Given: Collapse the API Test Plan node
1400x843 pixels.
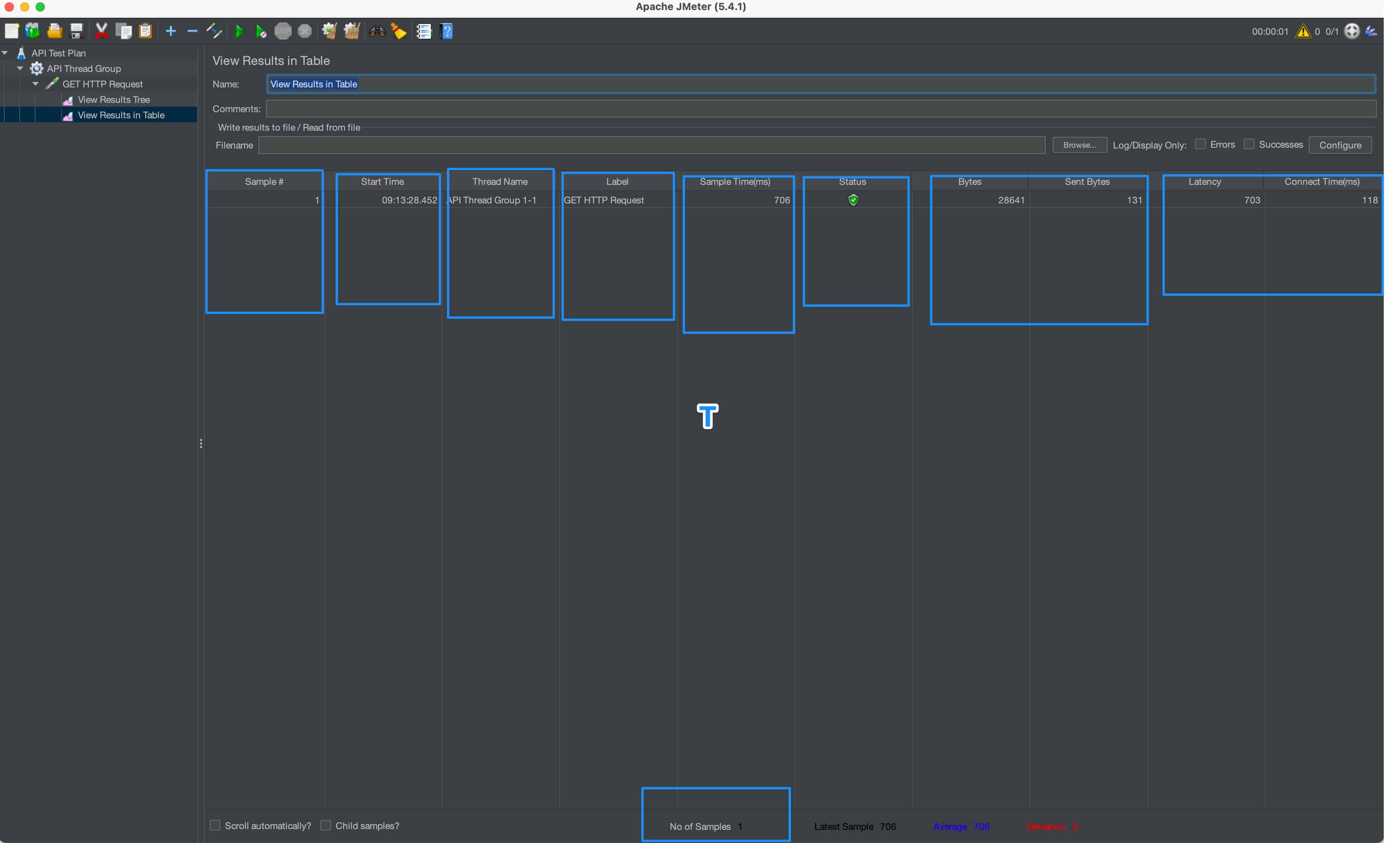Looking at the screenshot, I should (5, 53).
